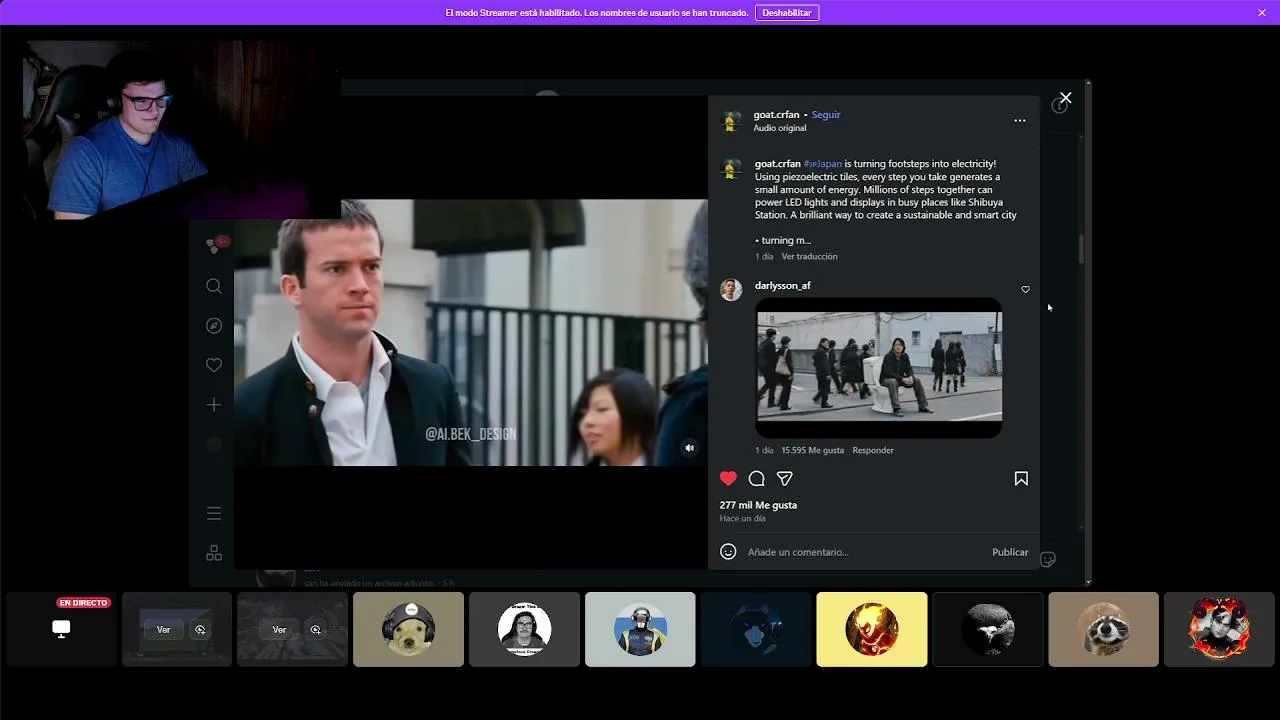Screen dimensions: 1280x720
Task: Open goat.crfan's username in post header
Action: coord(776,114)
